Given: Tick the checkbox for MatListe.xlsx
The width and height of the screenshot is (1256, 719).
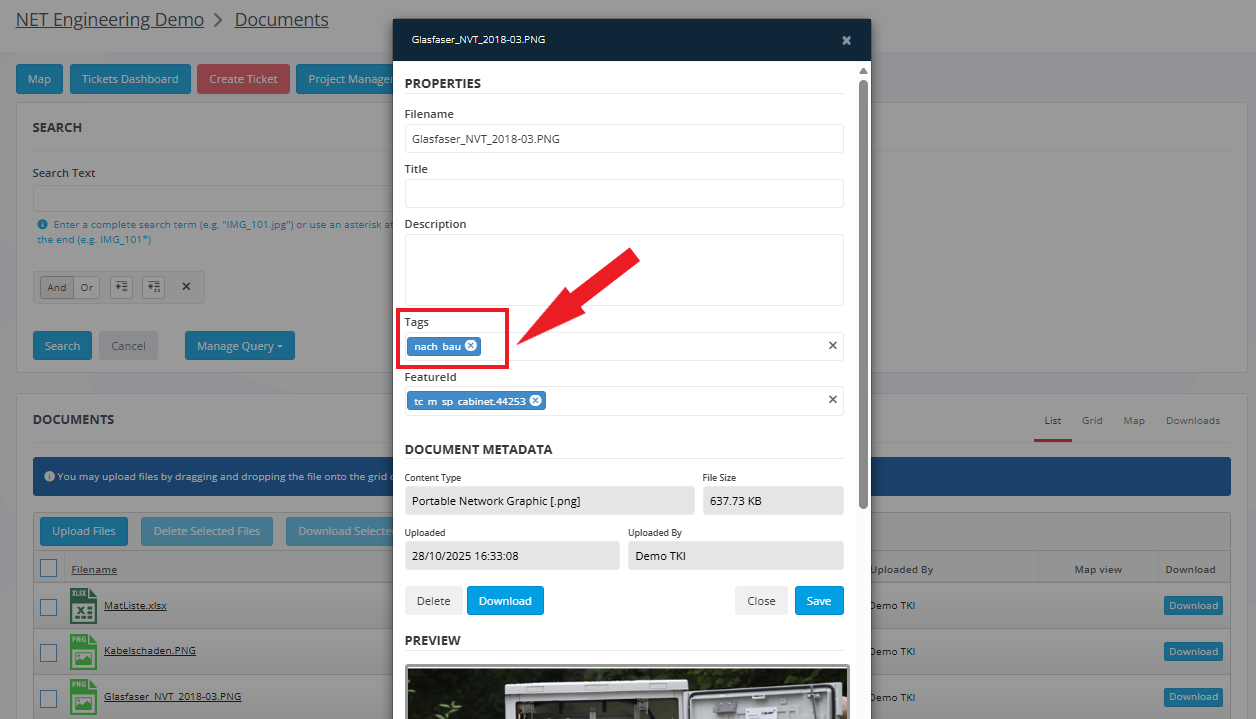Looking at the screenshot, I should 48,607.
